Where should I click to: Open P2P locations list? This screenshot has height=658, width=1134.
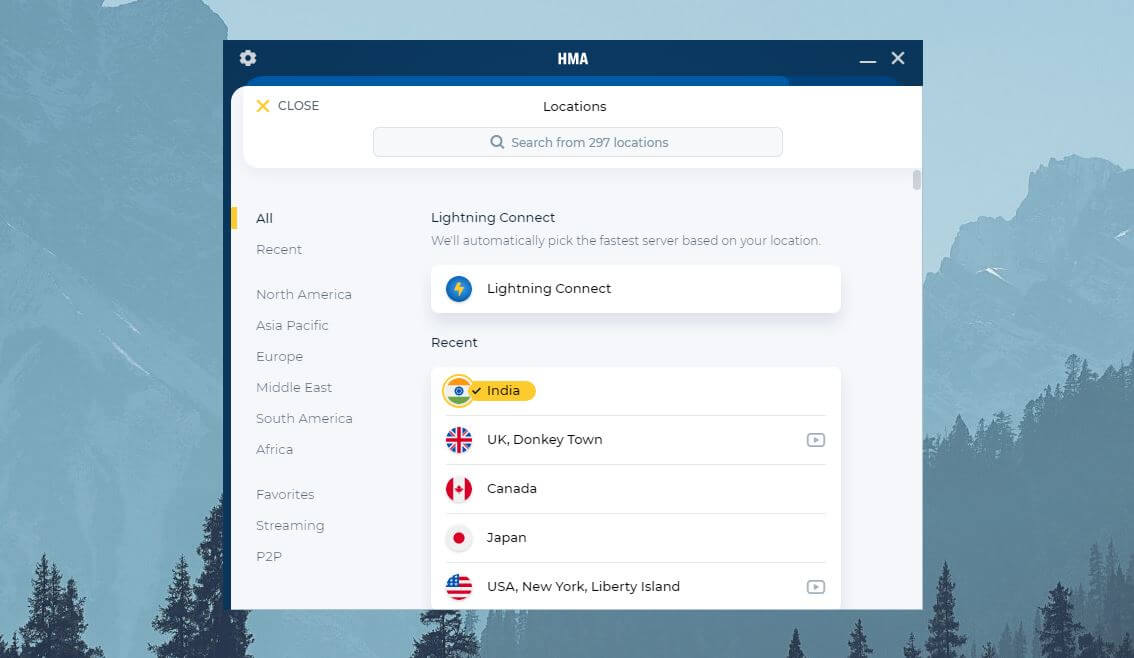[269, 557]
